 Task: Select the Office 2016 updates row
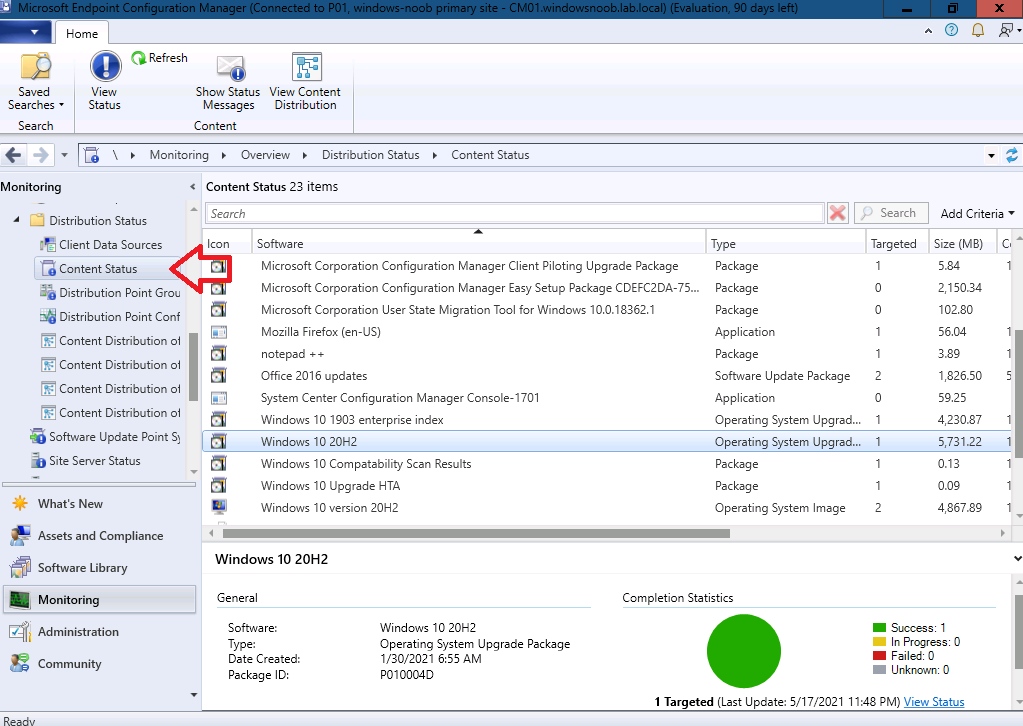pyautogui.click(x=606, y=376)
